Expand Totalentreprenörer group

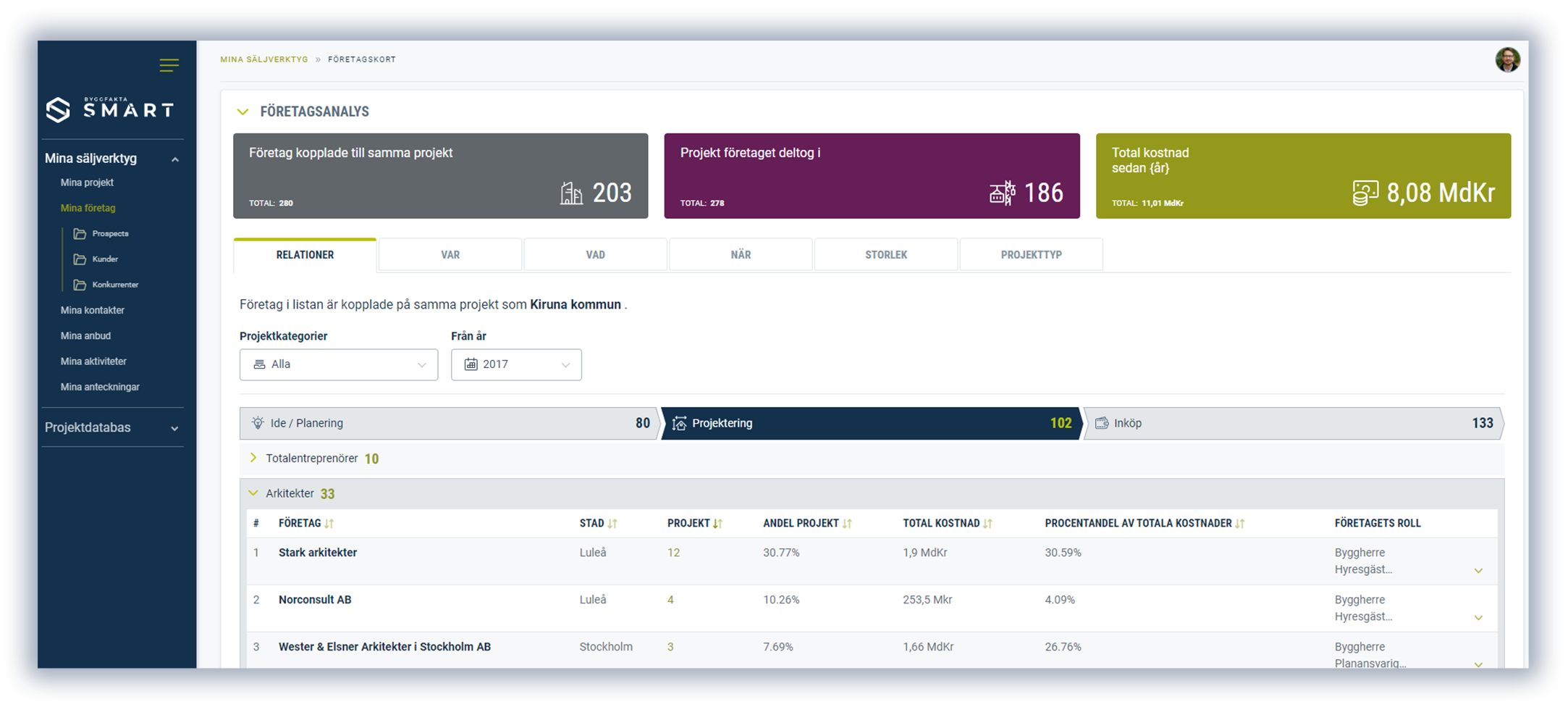tap(253, 458)
